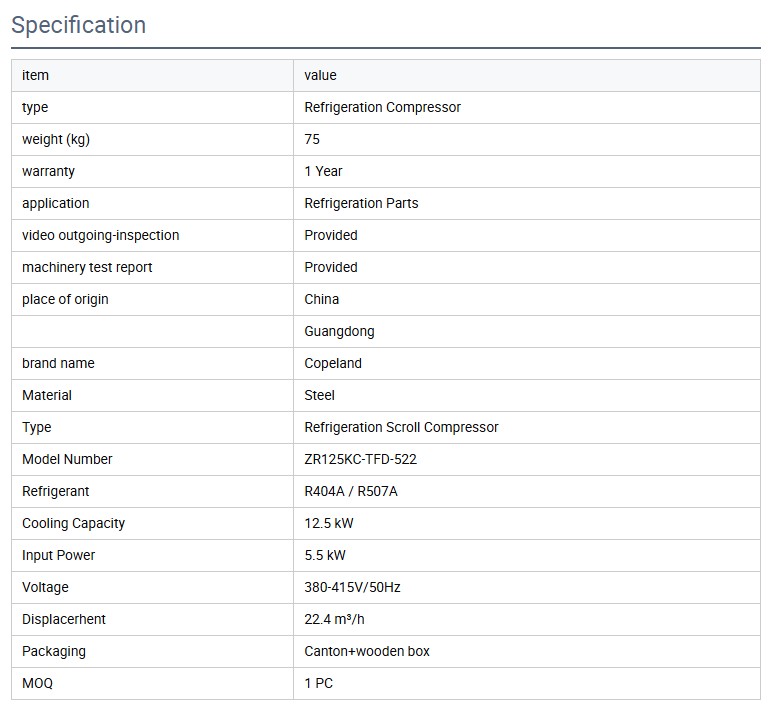Select the Refrigeration Parts application value
The height and width of the screenshot is (708, 771).
click(361, 203)
